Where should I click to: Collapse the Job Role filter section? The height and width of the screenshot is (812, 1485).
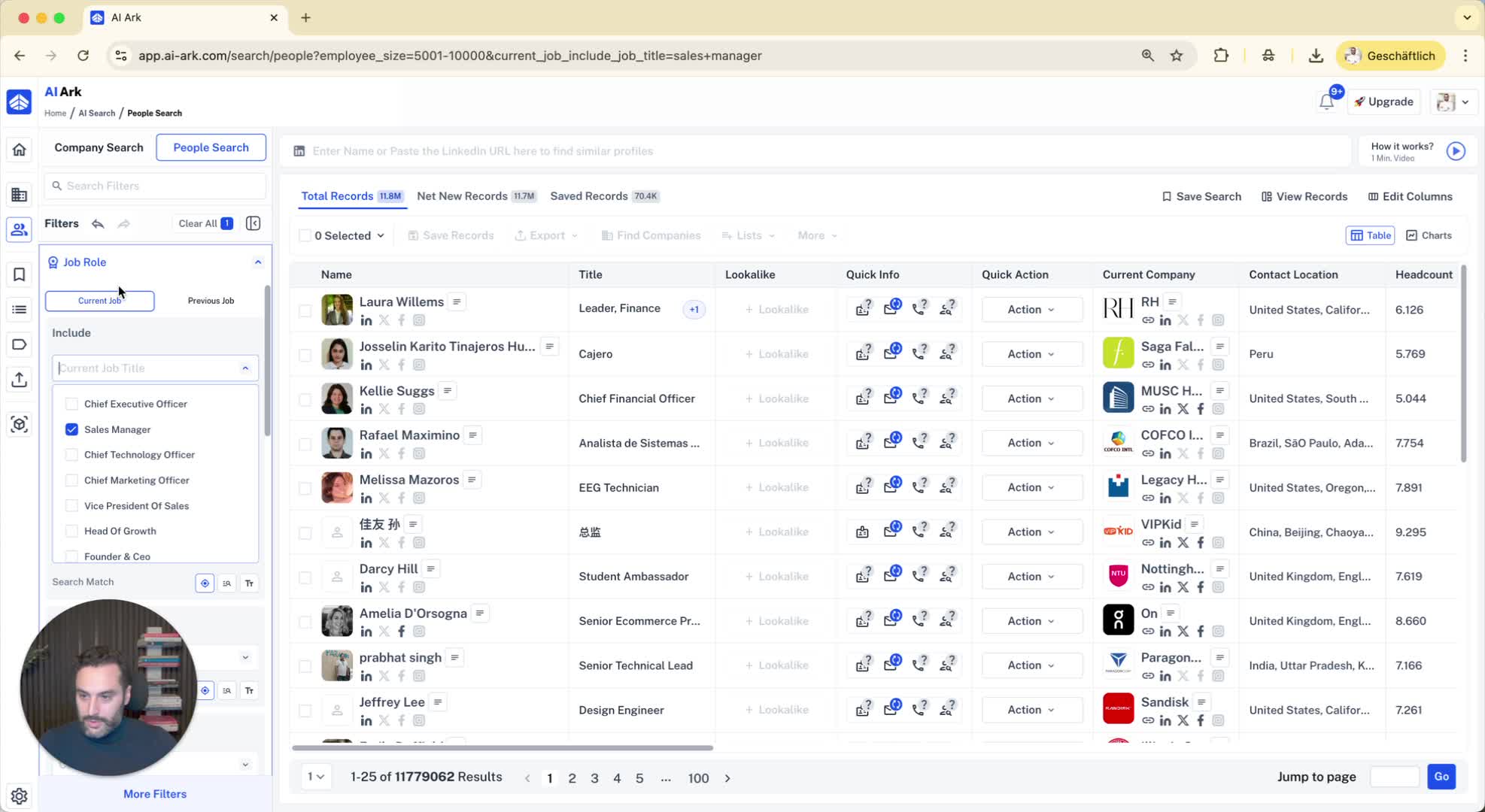point(258,262)
